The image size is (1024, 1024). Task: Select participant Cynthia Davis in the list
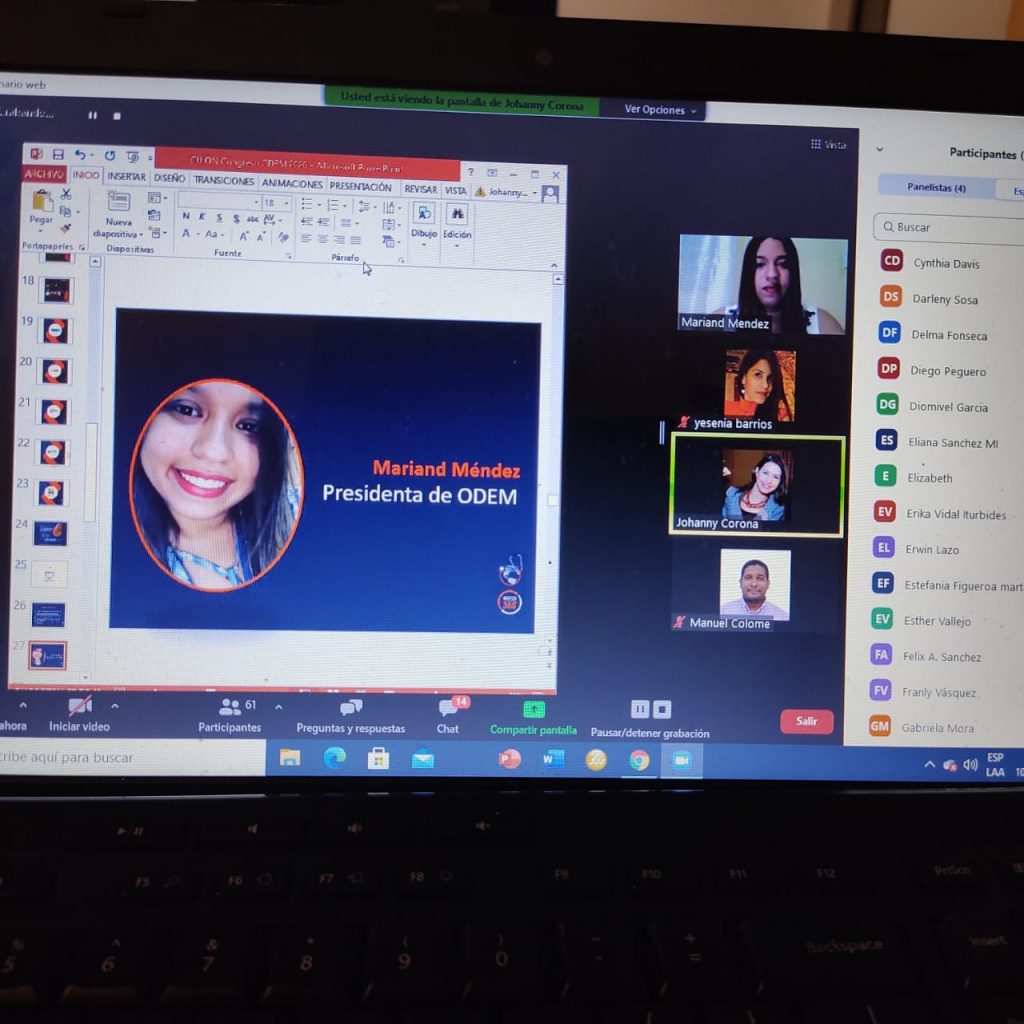click(948, 263)
